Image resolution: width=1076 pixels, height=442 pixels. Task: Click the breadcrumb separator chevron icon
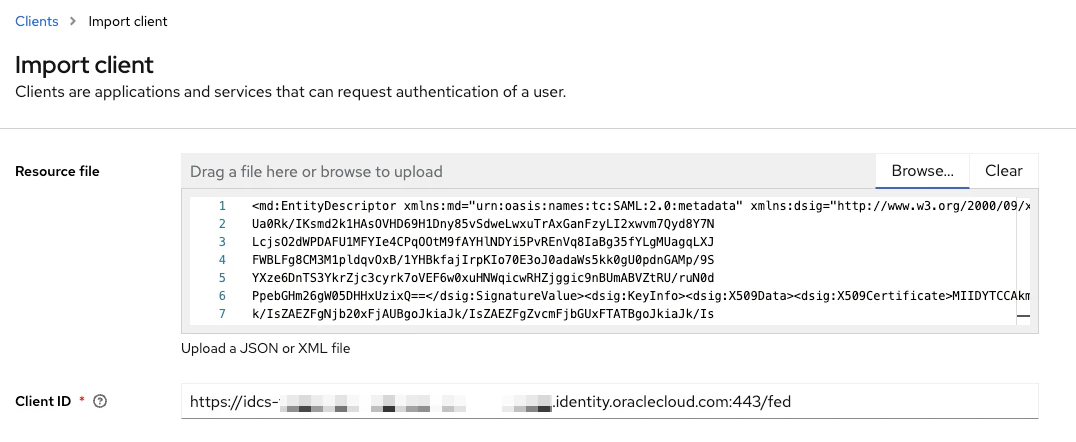[73, 21]
